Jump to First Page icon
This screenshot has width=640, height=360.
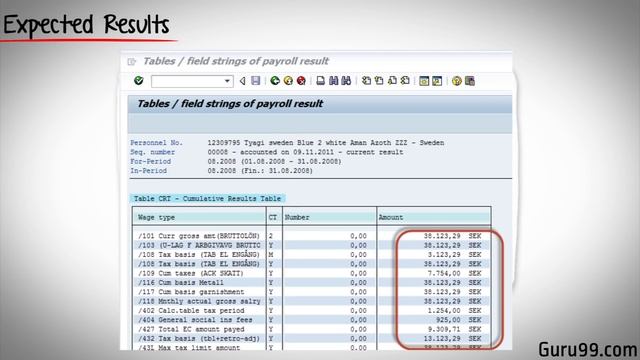(x=367, y=81)
